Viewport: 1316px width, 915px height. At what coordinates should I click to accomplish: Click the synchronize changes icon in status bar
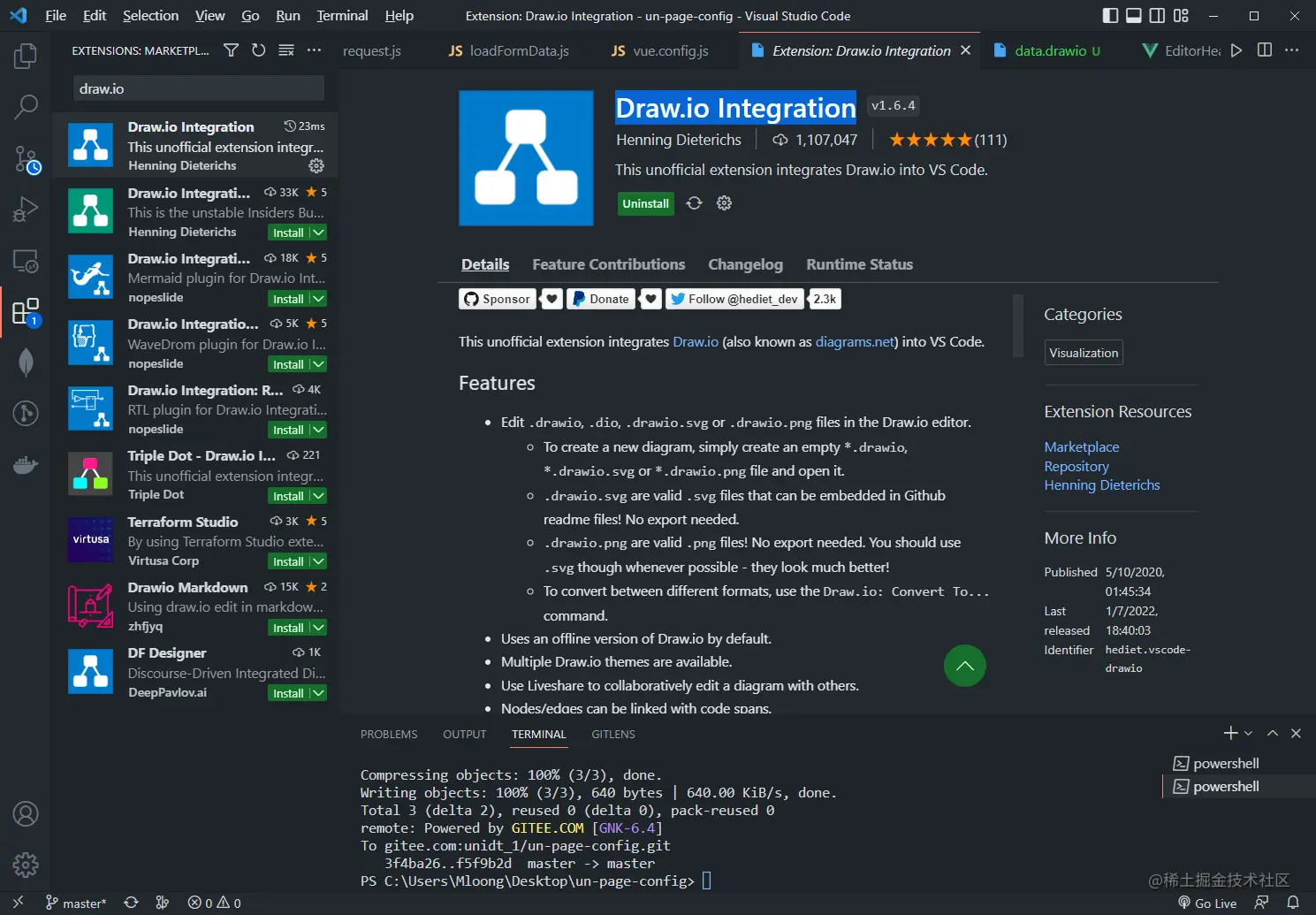132,903
